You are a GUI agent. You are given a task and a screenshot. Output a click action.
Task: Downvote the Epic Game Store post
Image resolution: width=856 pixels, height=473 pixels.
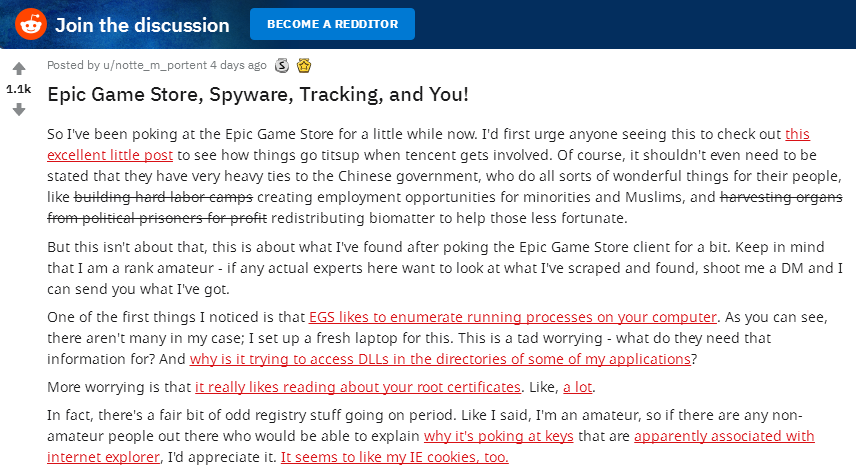coord(19,109)
